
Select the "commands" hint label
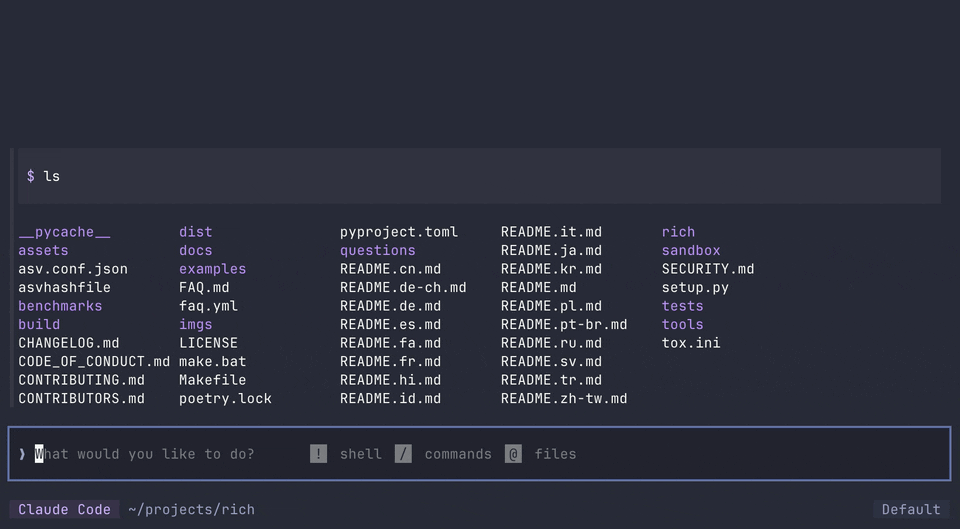(458, 454)
